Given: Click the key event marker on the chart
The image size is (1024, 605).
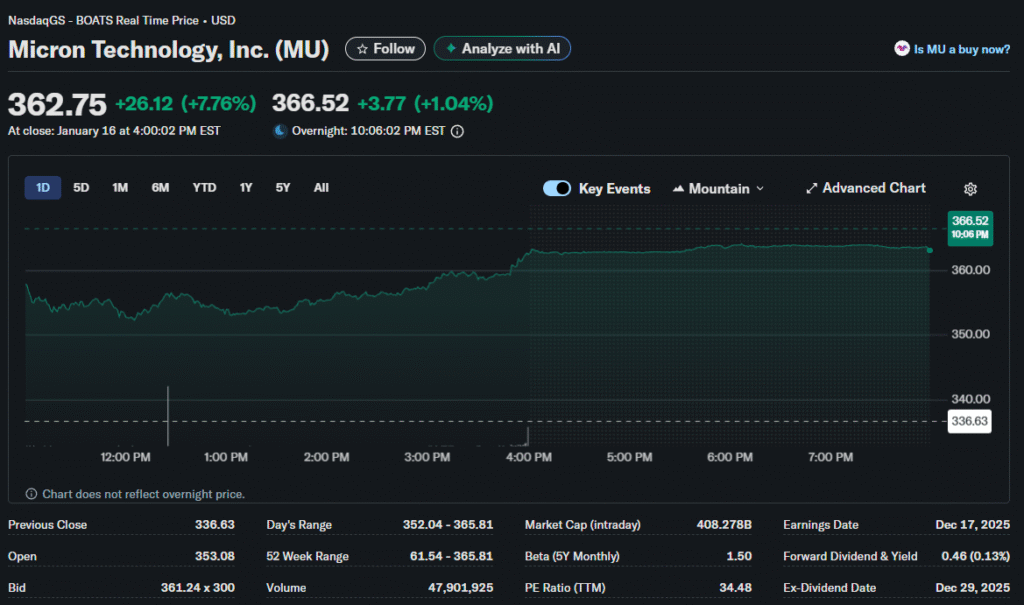Looking at the screenshot, I should click(168, 415).
